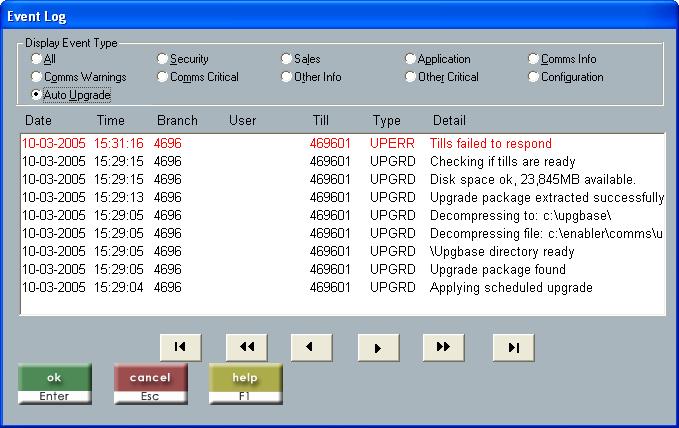The image size is (679, 428).
Task: Go to the next event record
Action: pyautogui.click(x=378, y=347)
